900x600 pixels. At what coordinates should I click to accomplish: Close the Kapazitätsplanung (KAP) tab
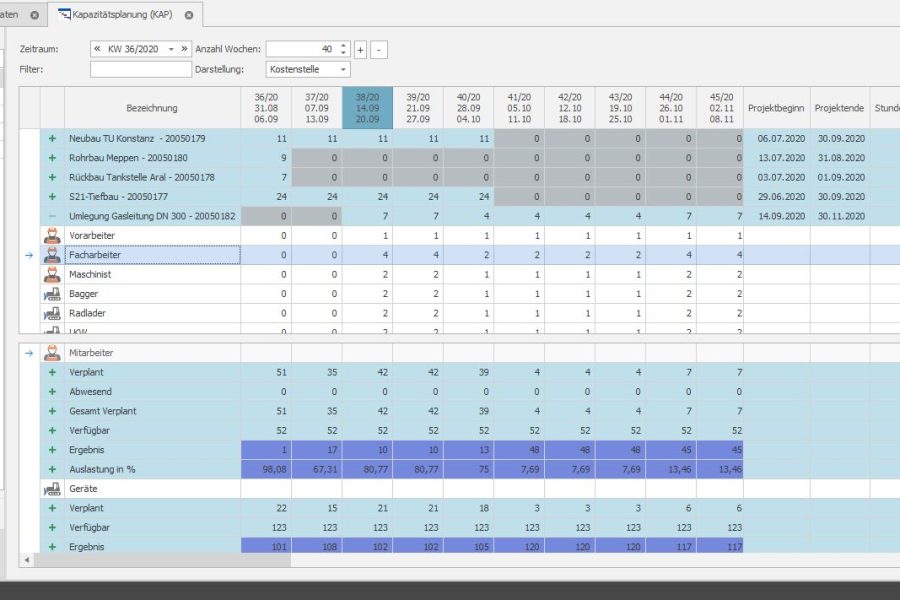point(188,15)
